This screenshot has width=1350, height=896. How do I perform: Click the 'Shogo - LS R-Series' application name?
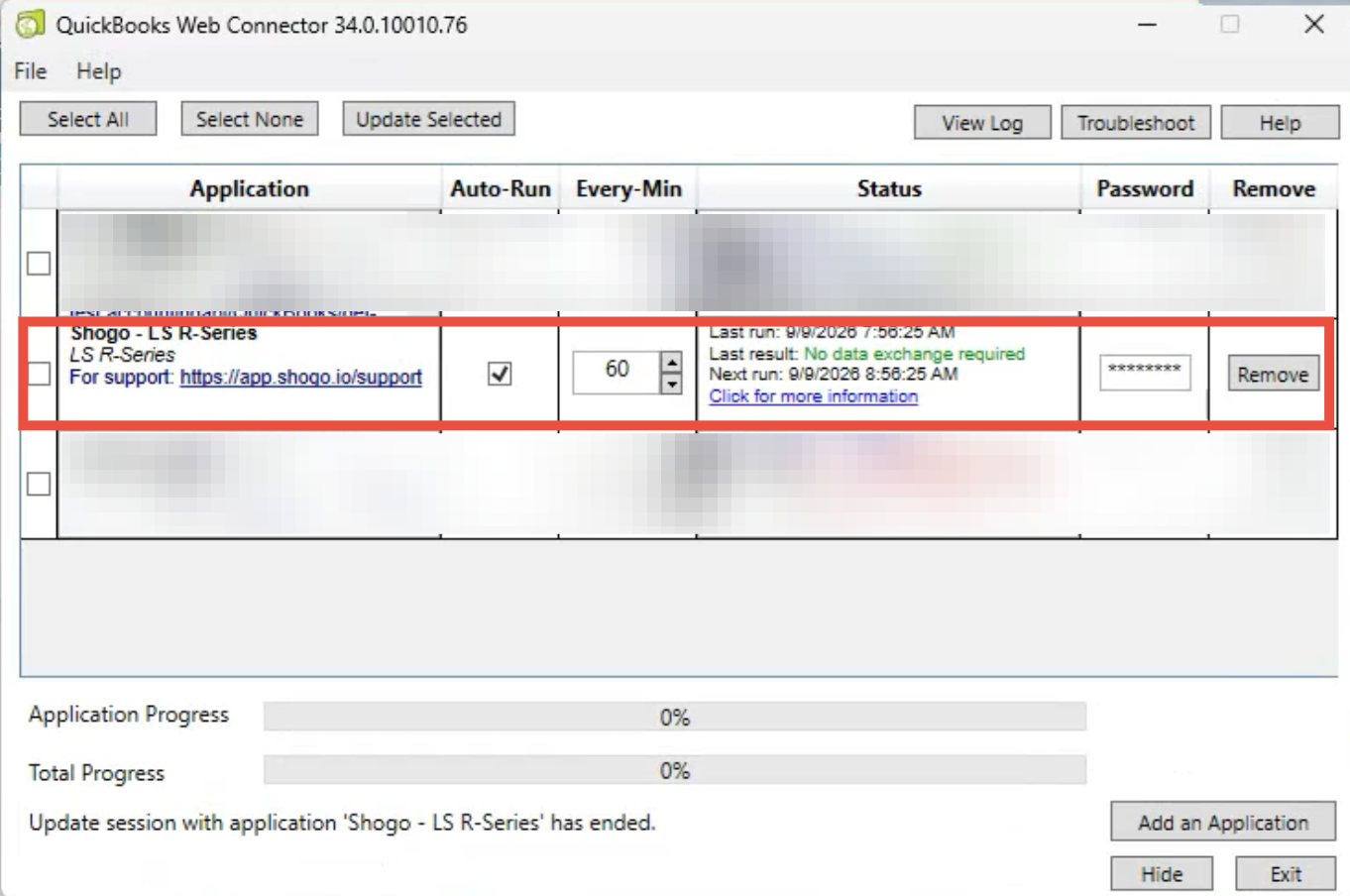point(164,333)
